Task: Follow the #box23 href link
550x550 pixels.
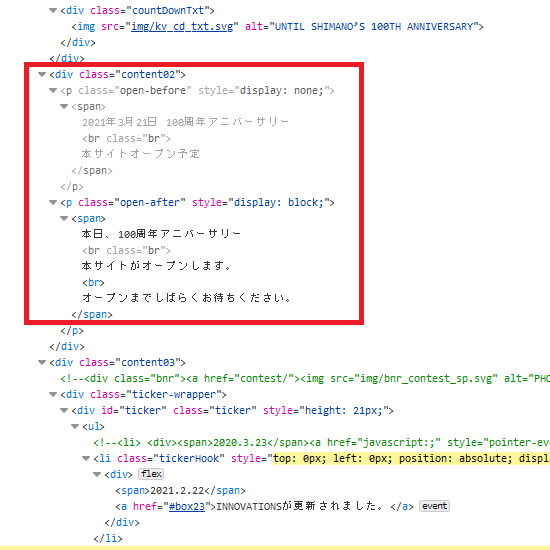Action: pyautogui.click(x=187, y=507)
